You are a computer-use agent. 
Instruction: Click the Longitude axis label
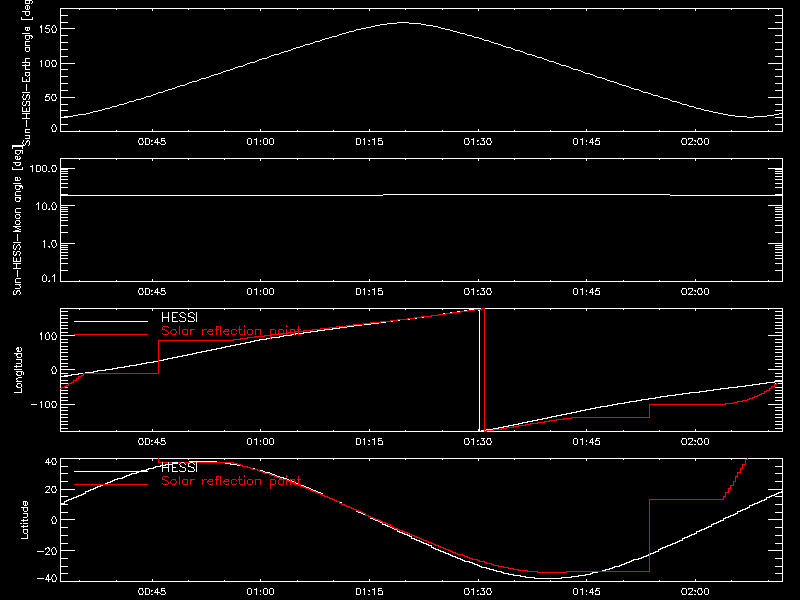(18, 370)
